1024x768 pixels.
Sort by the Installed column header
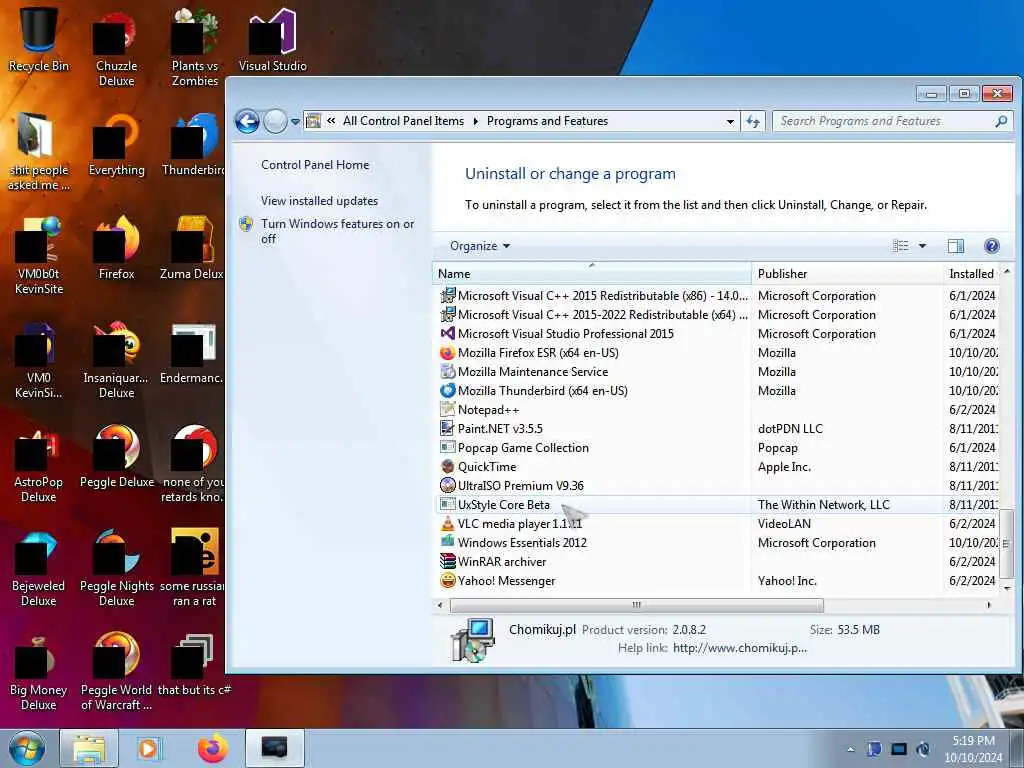pos(971,274)
